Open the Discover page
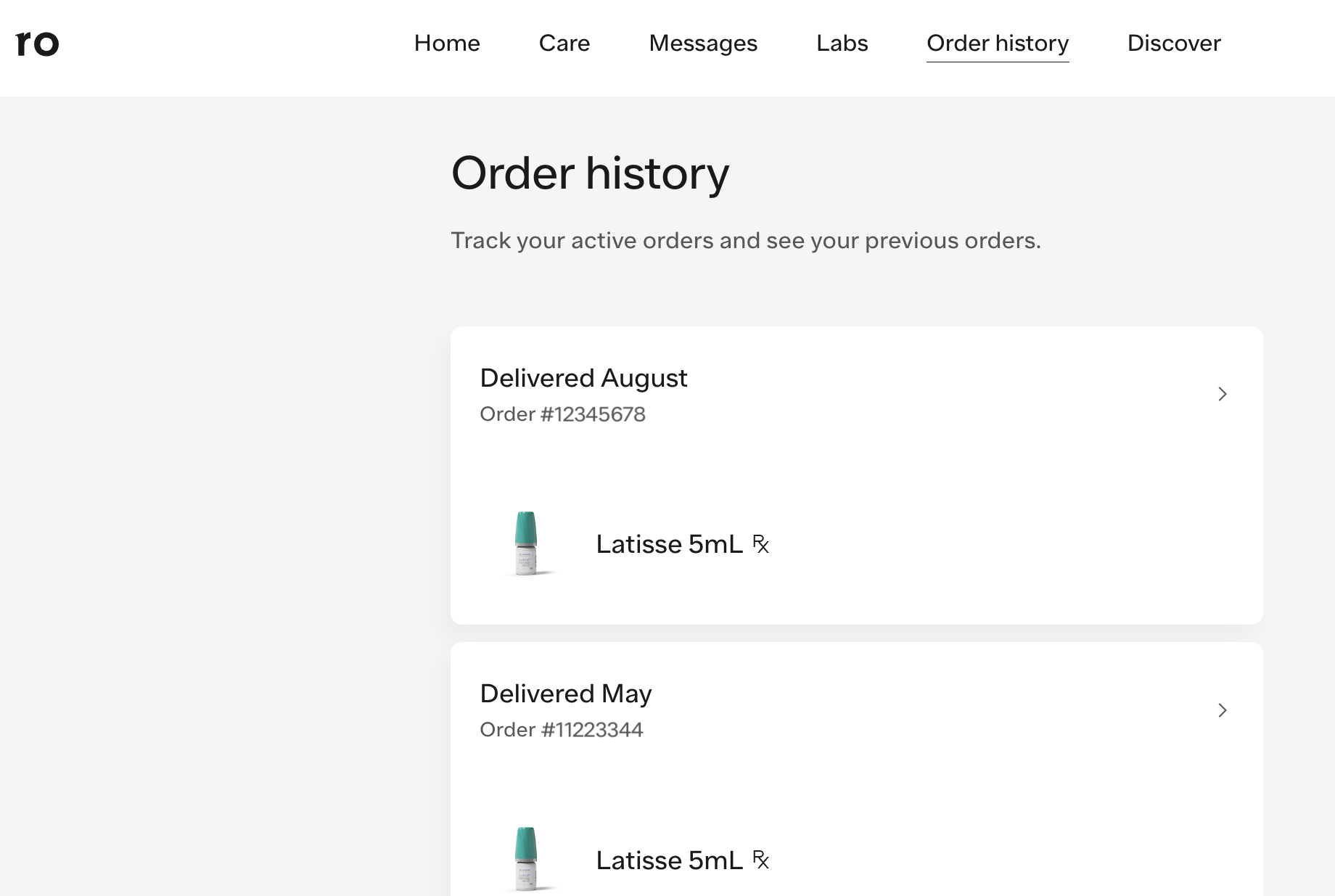1335x896 pixels. pos(1174,44)
